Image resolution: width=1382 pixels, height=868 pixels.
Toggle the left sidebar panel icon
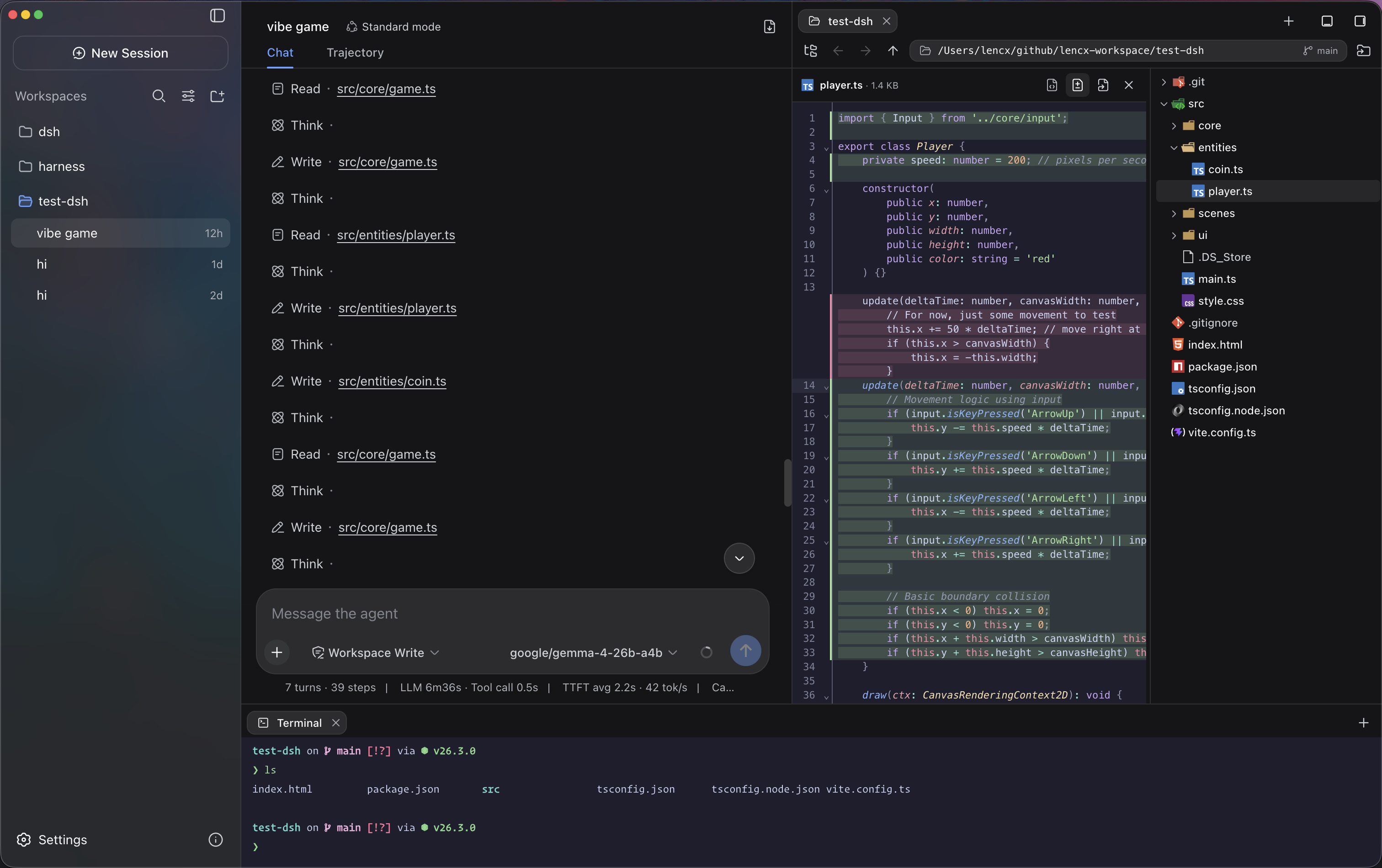click(217, 16)
